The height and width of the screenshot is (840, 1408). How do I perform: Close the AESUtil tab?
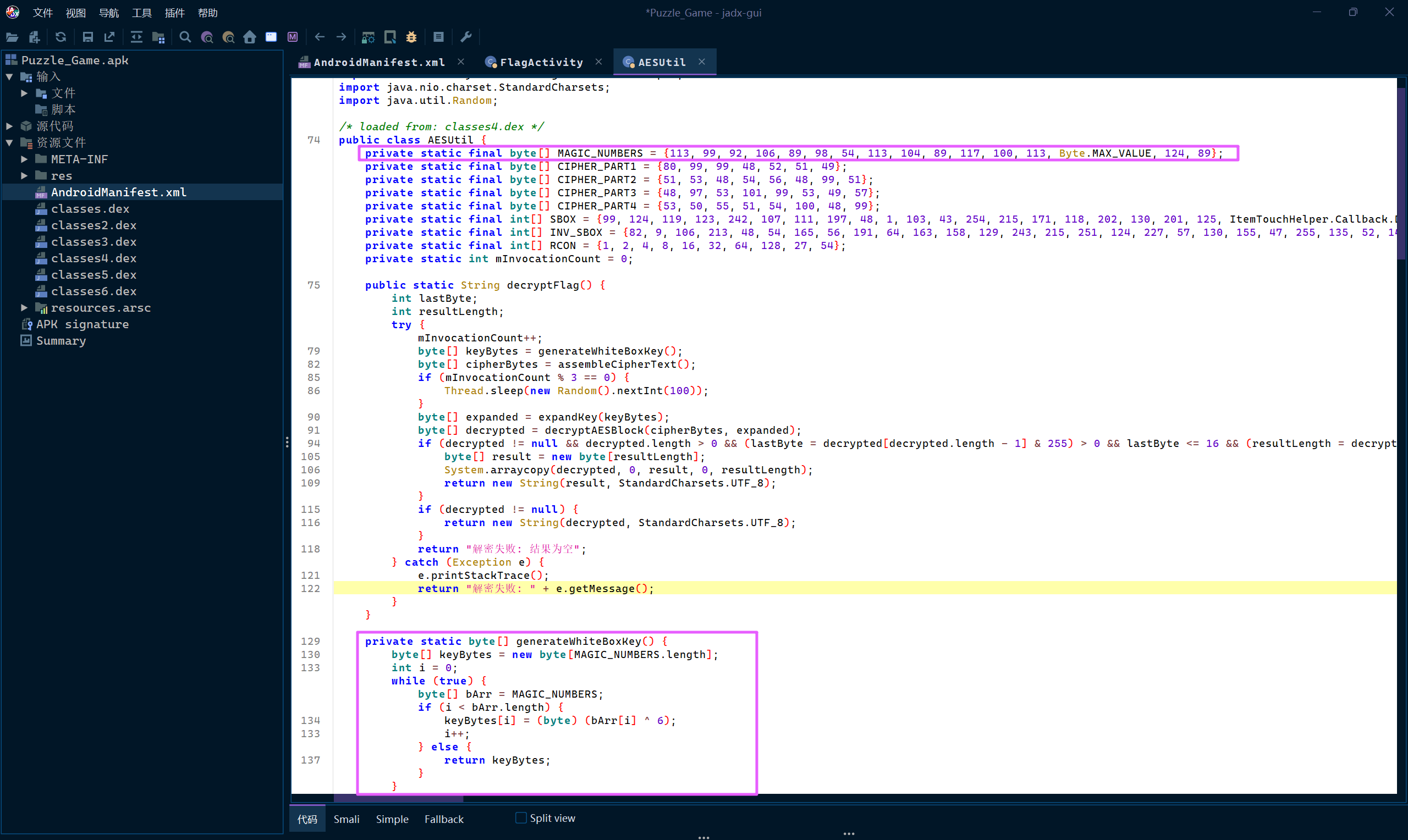tap(701, 62)
